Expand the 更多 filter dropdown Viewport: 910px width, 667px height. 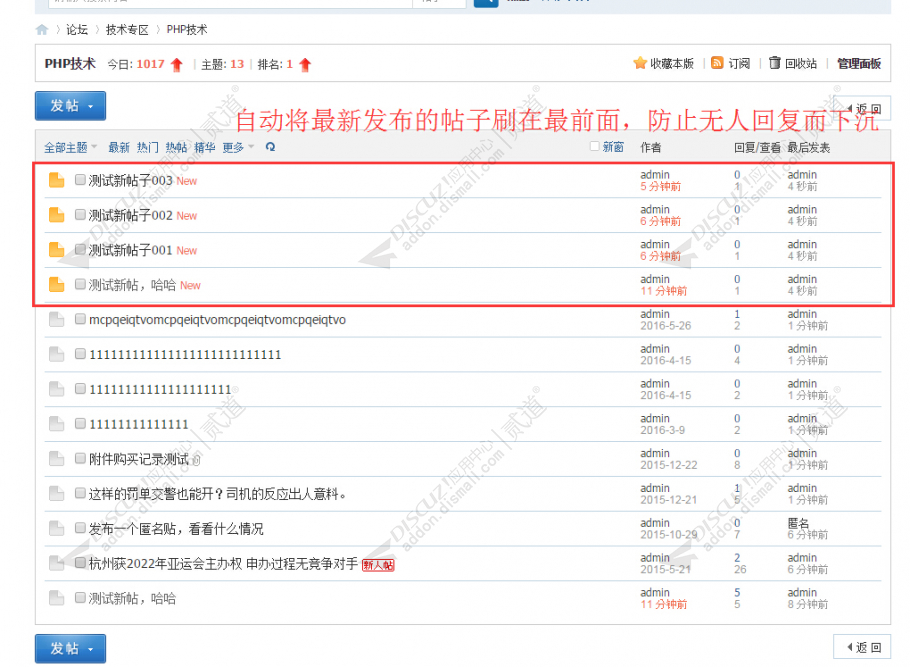tap(239, 147)
